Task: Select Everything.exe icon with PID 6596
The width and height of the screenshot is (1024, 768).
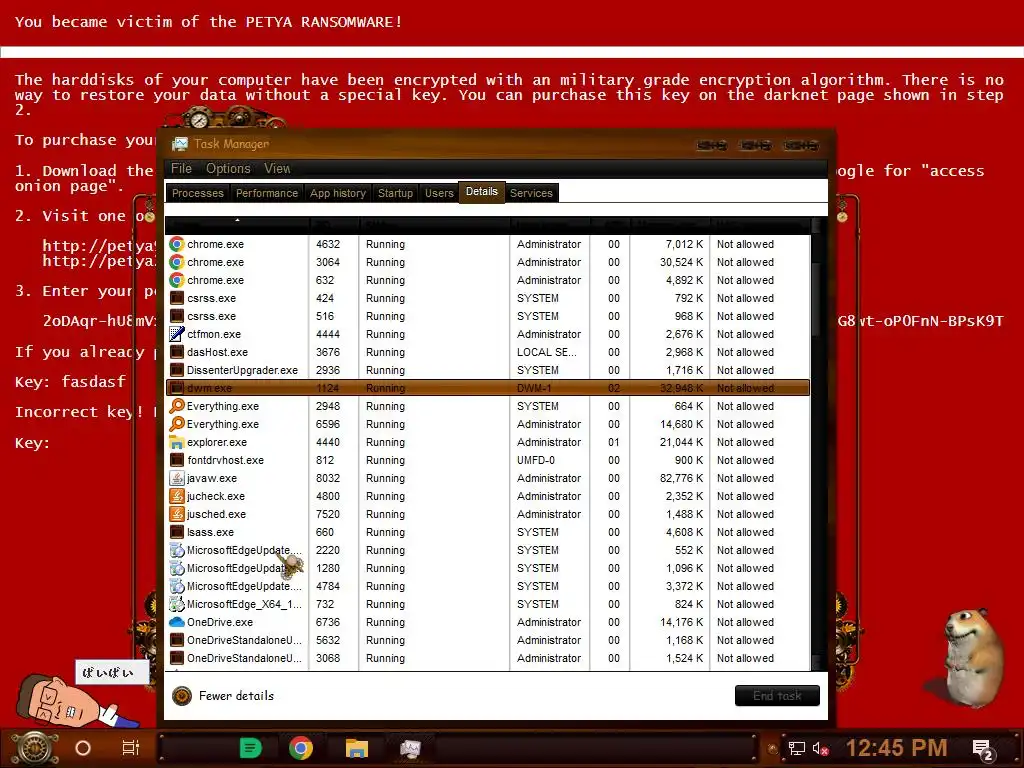Action: [x=176, y=424]
